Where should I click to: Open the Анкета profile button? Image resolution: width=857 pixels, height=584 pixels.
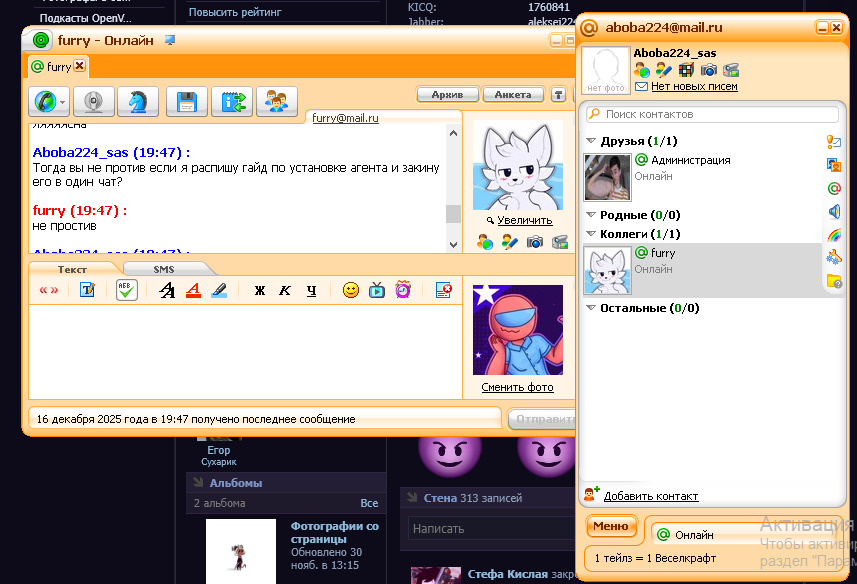click(513, 95)
